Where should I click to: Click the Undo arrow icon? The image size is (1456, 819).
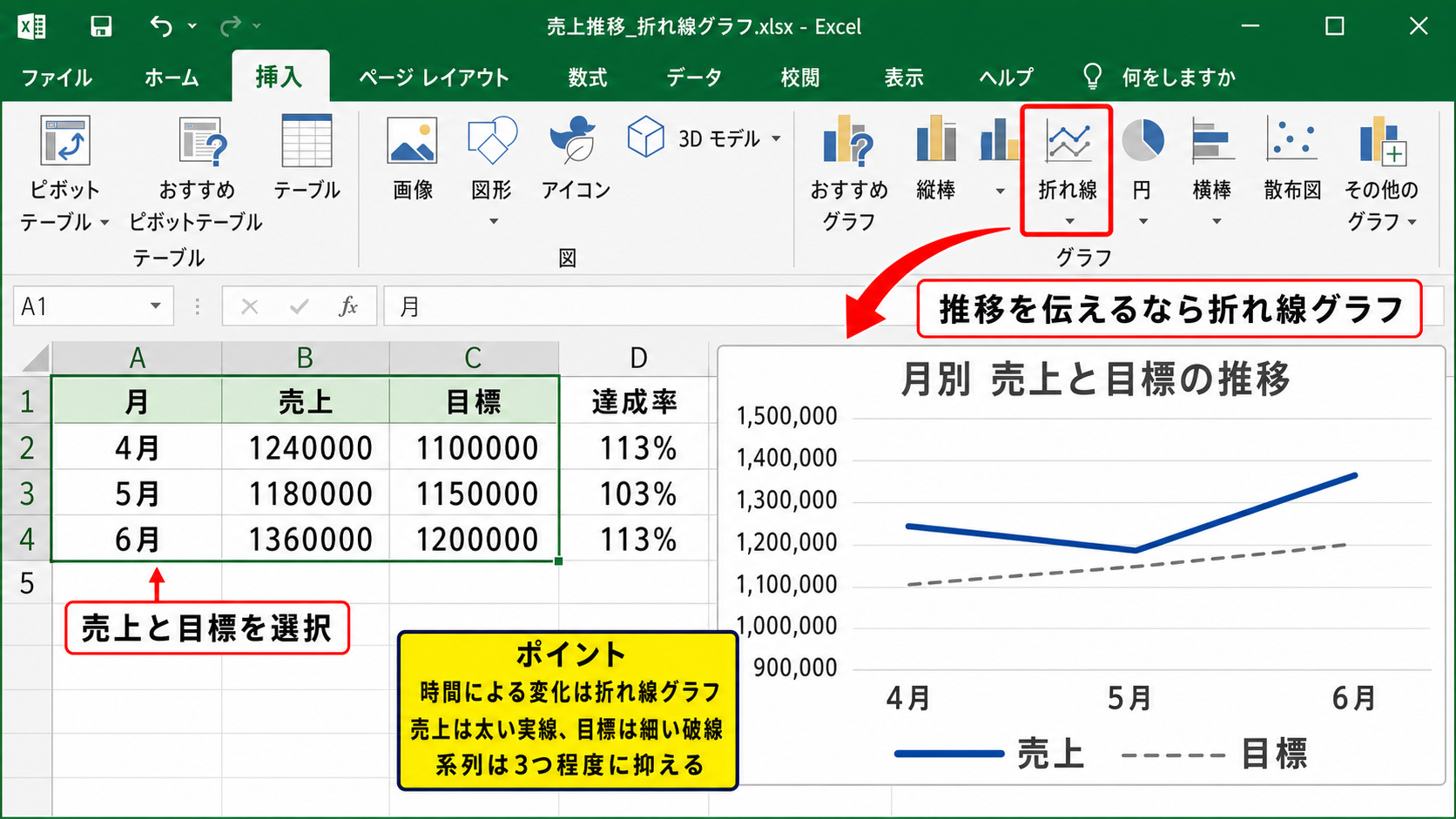click(x=161, y=26)
